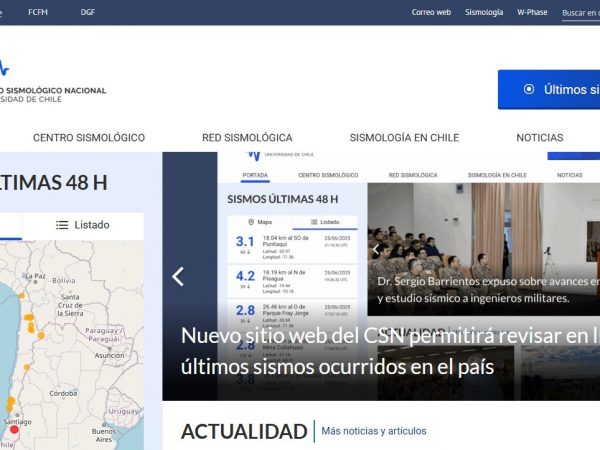Screen dimensions: 600x450
Task: Open the FCFM link in top bar
Action: (38, 12)
